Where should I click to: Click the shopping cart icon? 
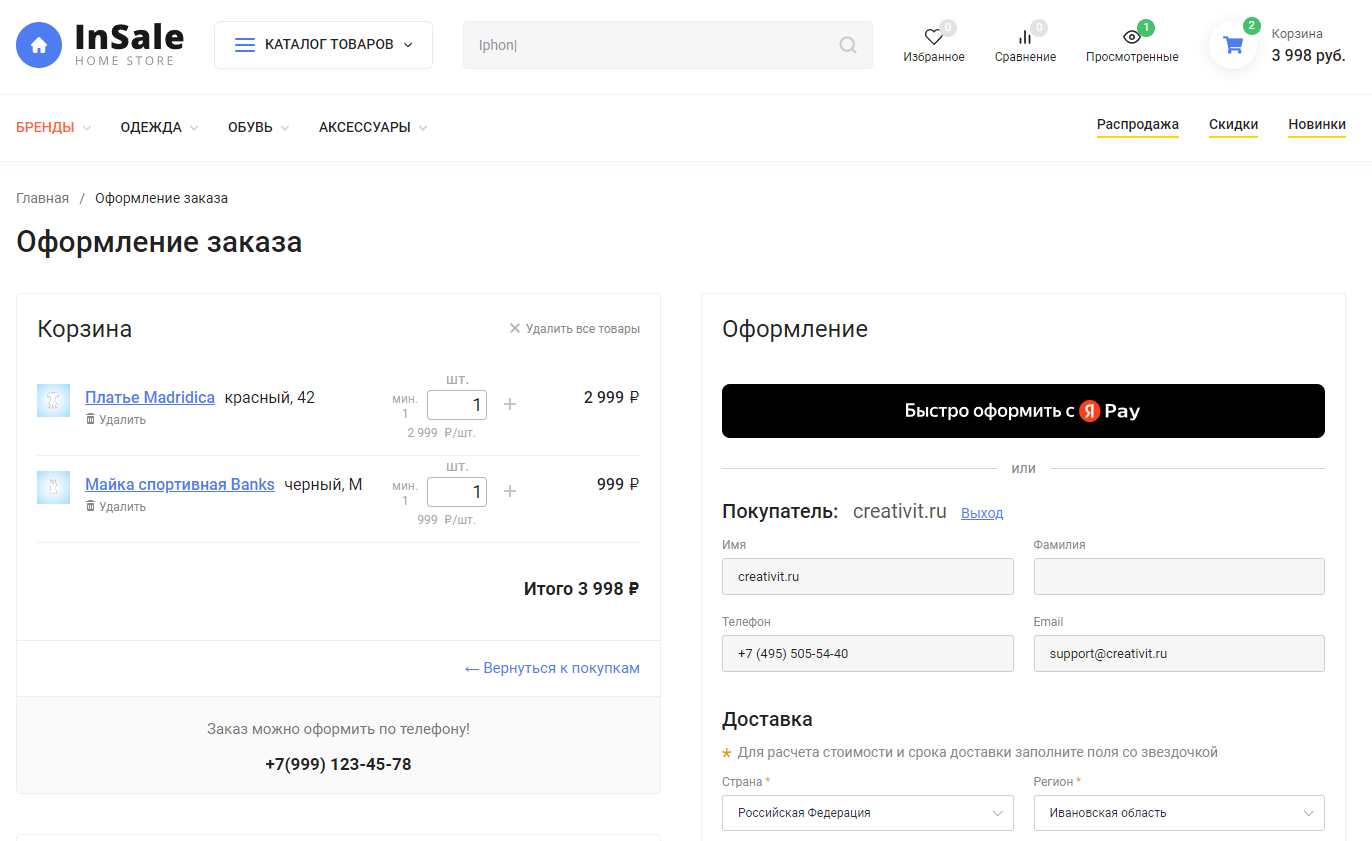[x=1233, y=45]
